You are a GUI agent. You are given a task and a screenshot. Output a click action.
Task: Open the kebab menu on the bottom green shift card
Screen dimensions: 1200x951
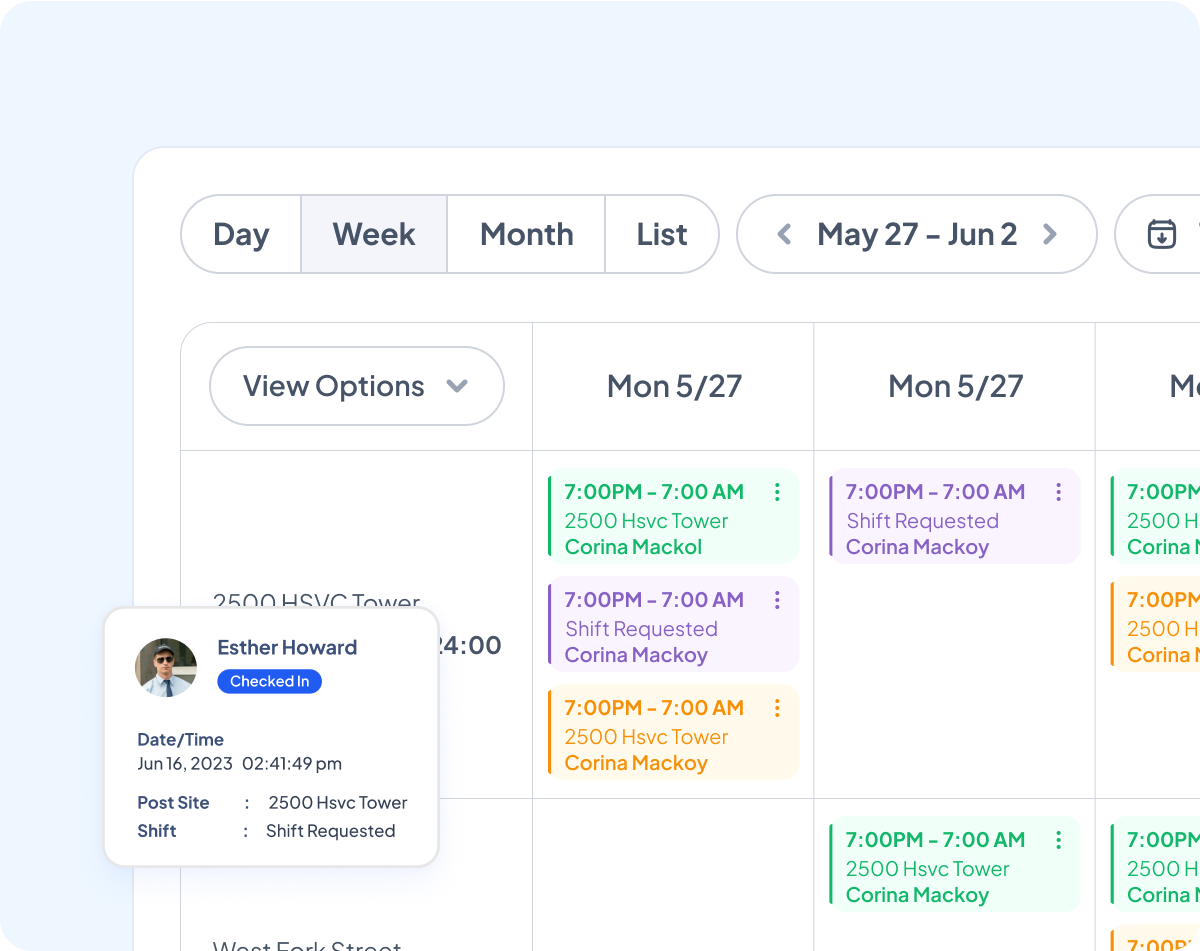point(1058,840)
